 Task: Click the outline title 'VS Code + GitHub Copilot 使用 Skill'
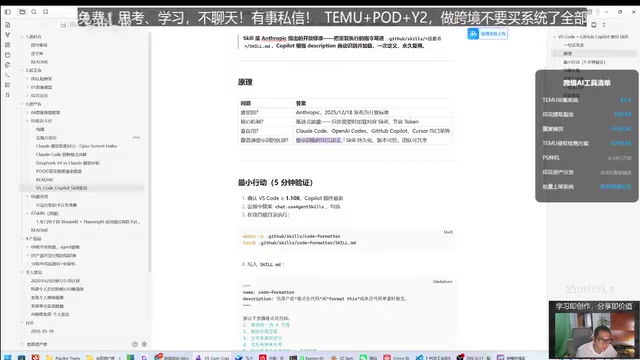pos(593,37)
